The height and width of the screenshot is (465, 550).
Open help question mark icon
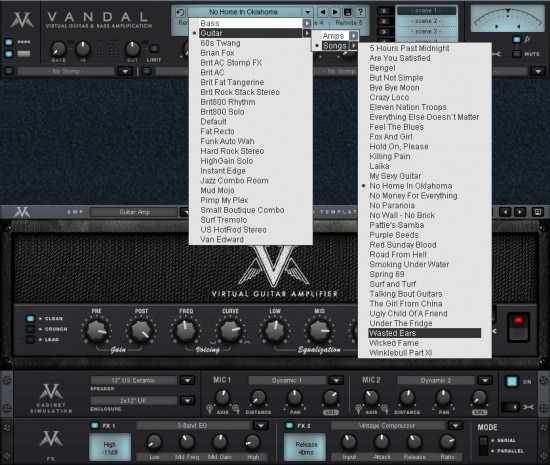(x=360, y=12)
